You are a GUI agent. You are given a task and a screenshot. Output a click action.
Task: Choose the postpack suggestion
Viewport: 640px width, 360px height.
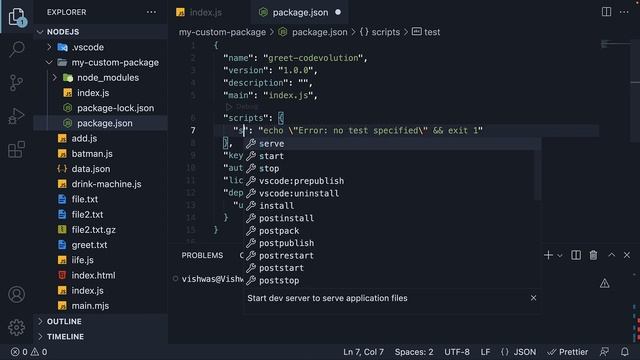392,231
